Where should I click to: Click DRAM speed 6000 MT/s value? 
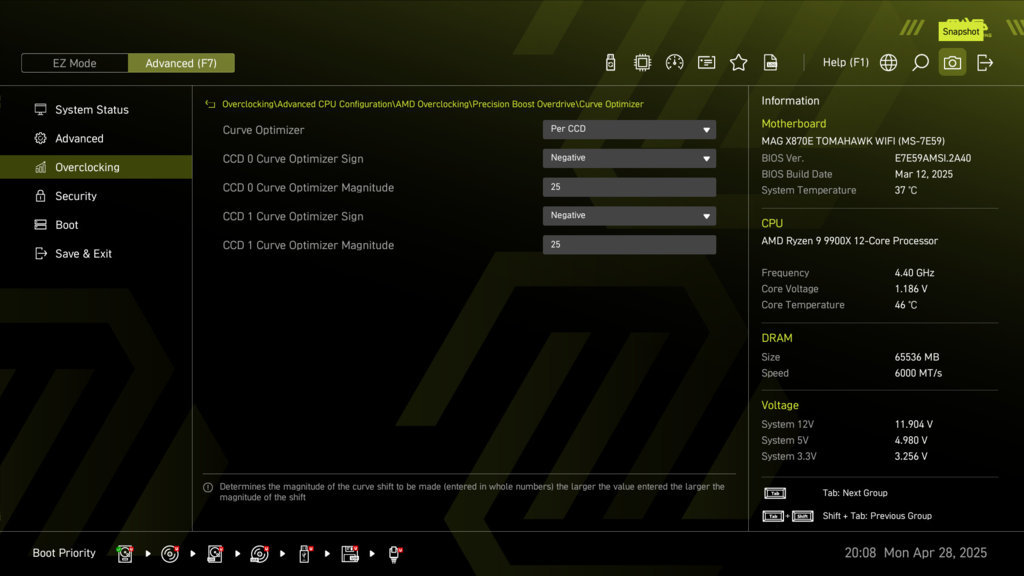[x=918, y=374]
